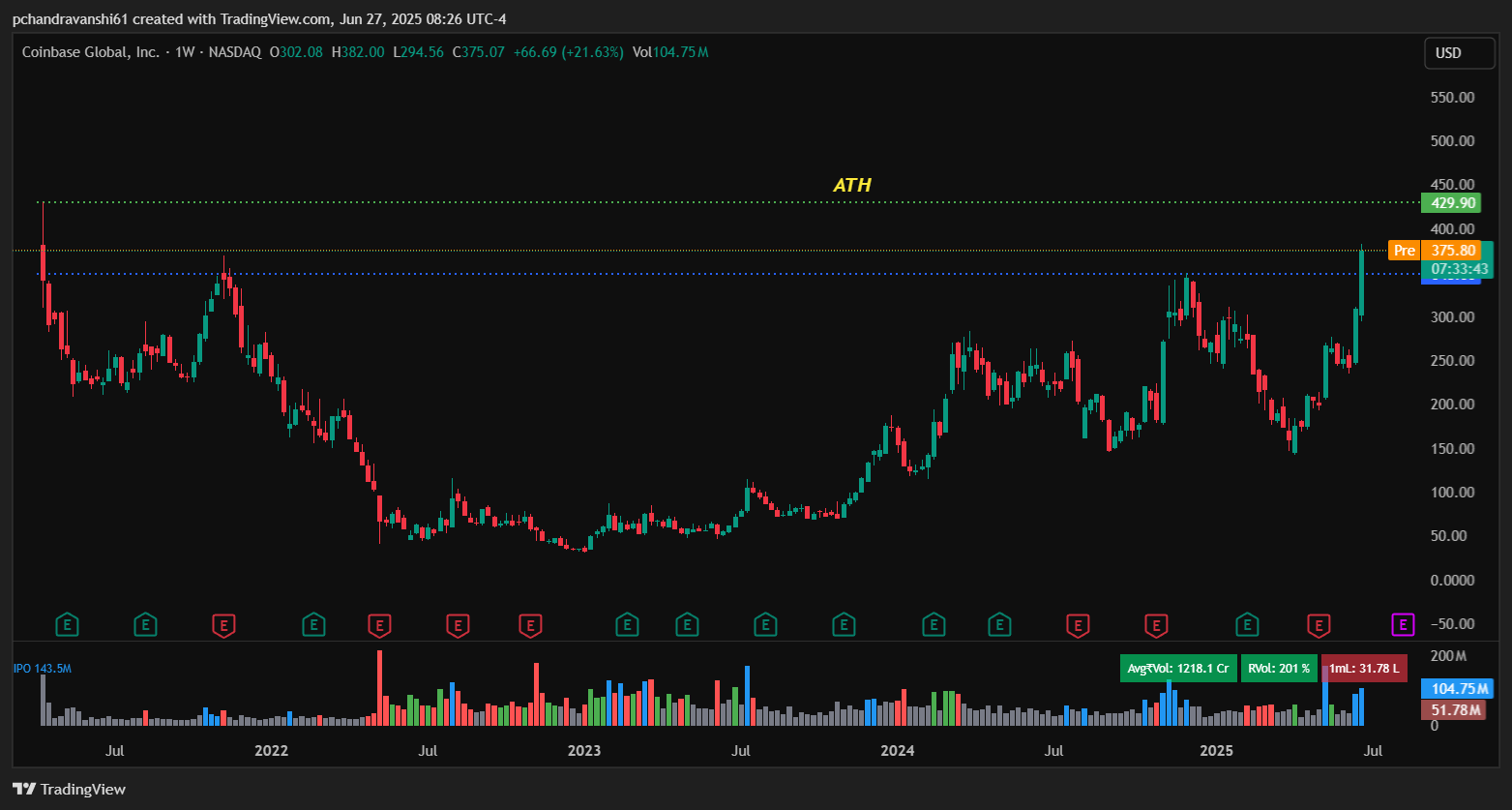
Task: Open the USD currency selector
Action: (x=1459, y=53)
